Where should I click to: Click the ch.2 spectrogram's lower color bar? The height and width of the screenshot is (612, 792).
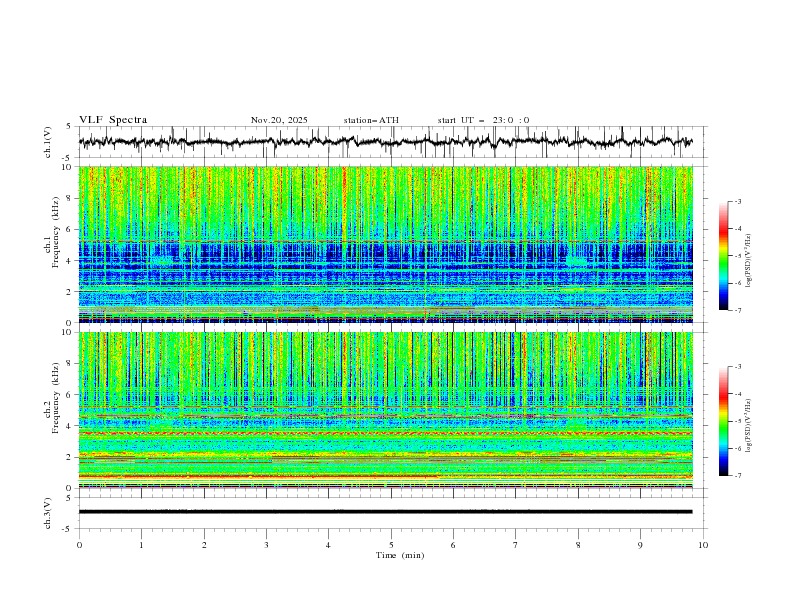[x=723, y=421]
